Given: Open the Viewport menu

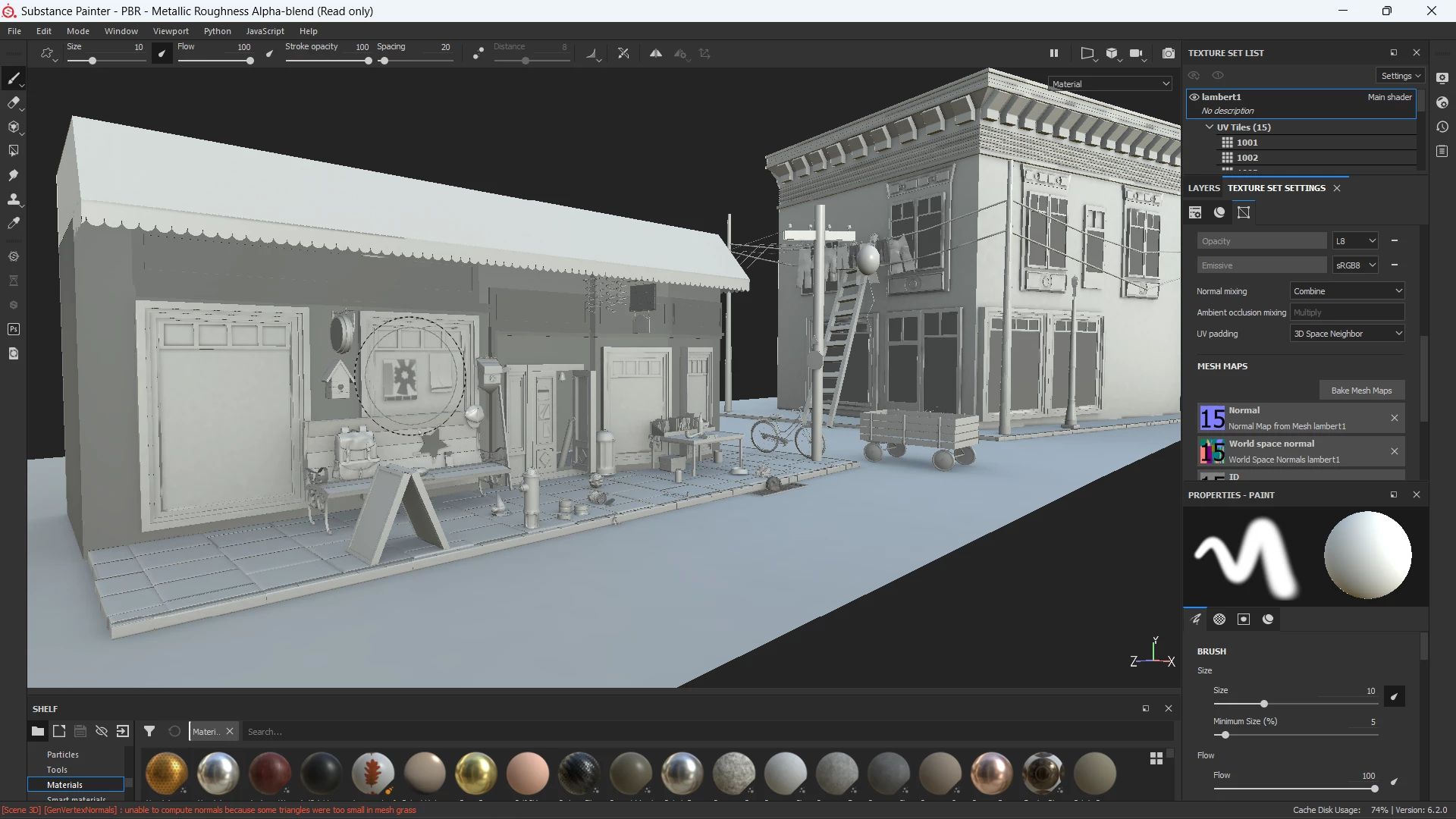Looking at the screenshot, I should click(171, 31).
